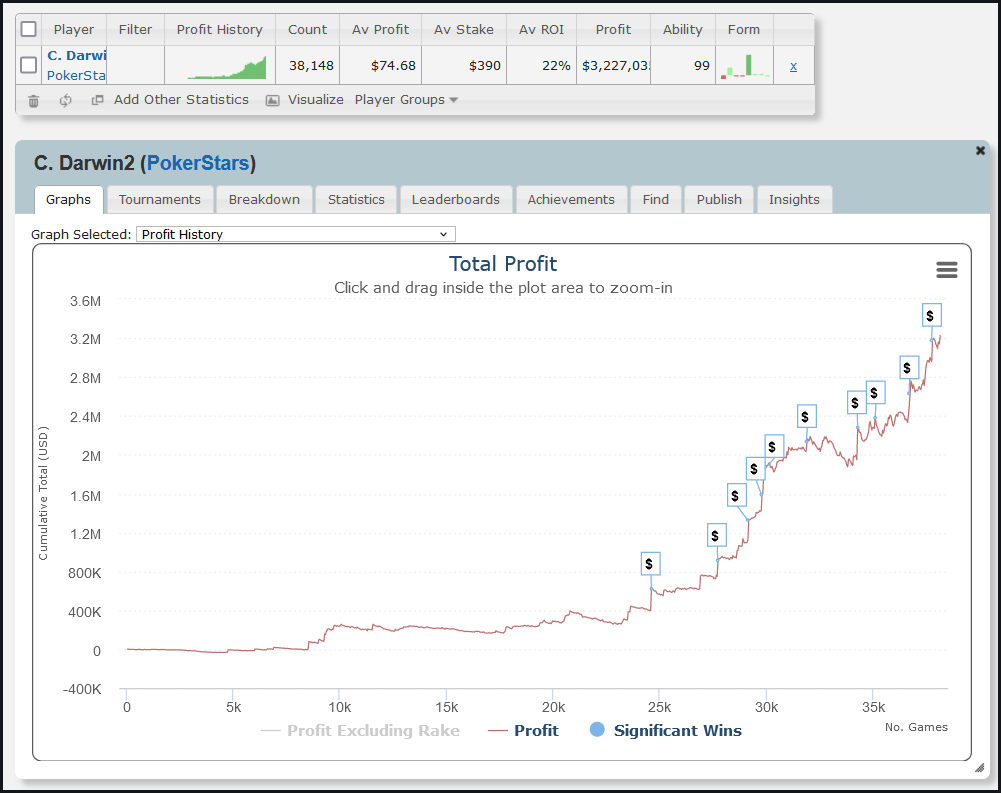This screenshot has width=1001, height=793.
Task: Check the C. Darwin2 row checkbox
Action: pyautogui.click(x=29, y=66)
